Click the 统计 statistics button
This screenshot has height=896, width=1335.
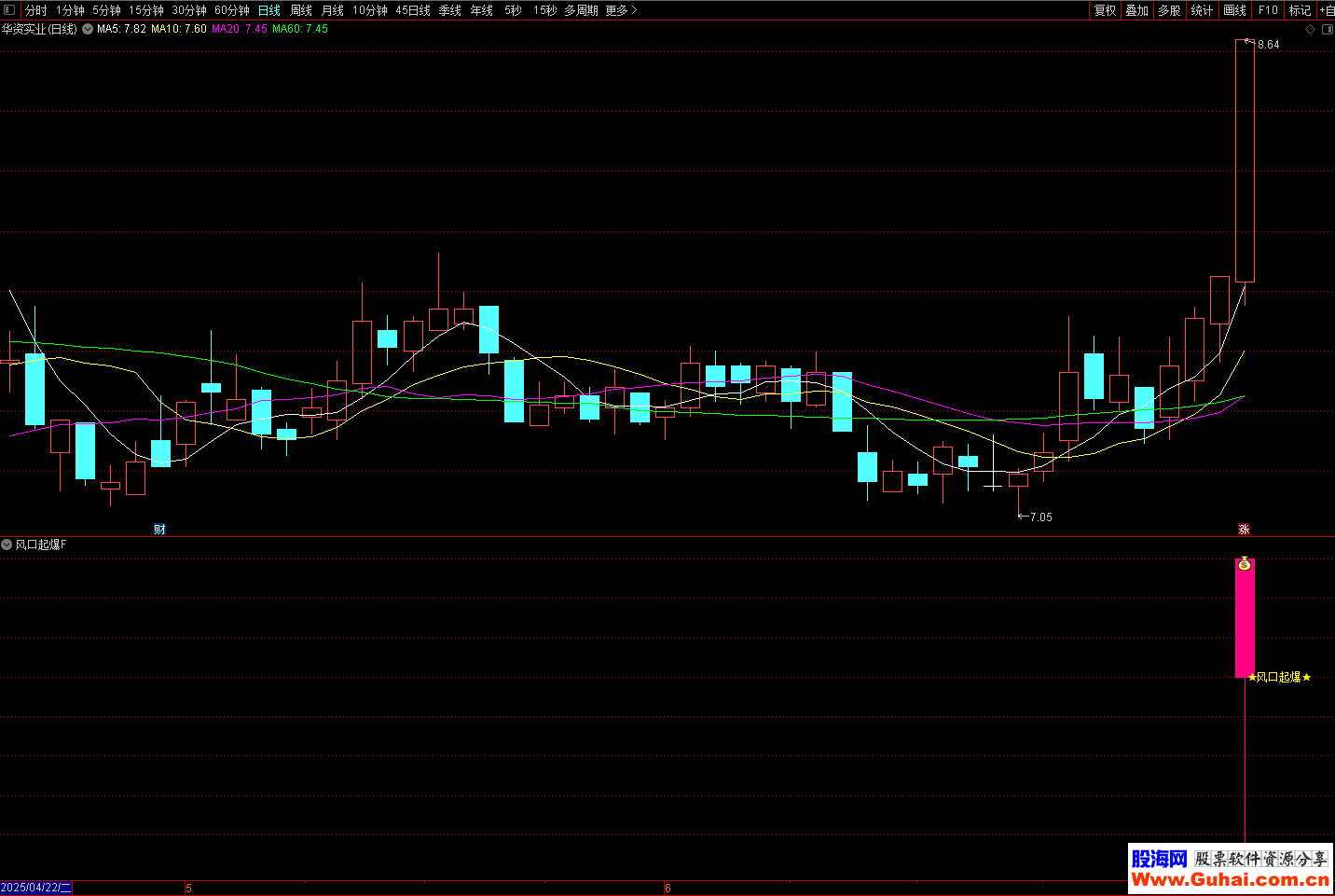point(1203,10)
